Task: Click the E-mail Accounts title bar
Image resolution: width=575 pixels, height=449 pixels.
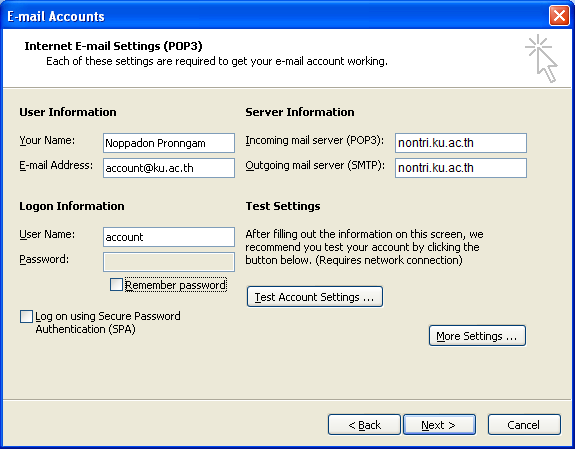Action: tap(275, 16)
